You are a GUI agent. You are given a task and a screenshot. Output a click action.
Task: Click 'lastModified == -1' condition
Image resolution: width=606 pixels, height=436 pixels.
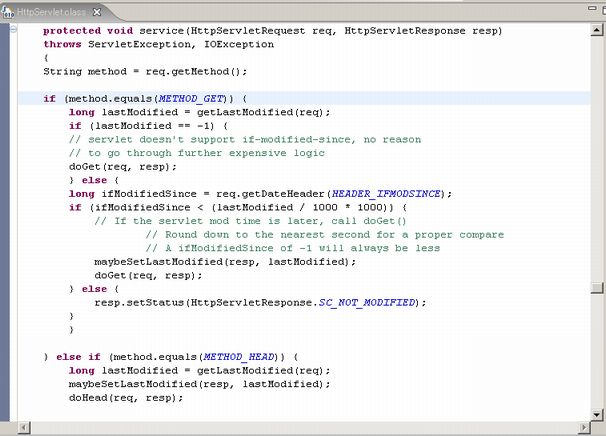(x=152, y=126)
